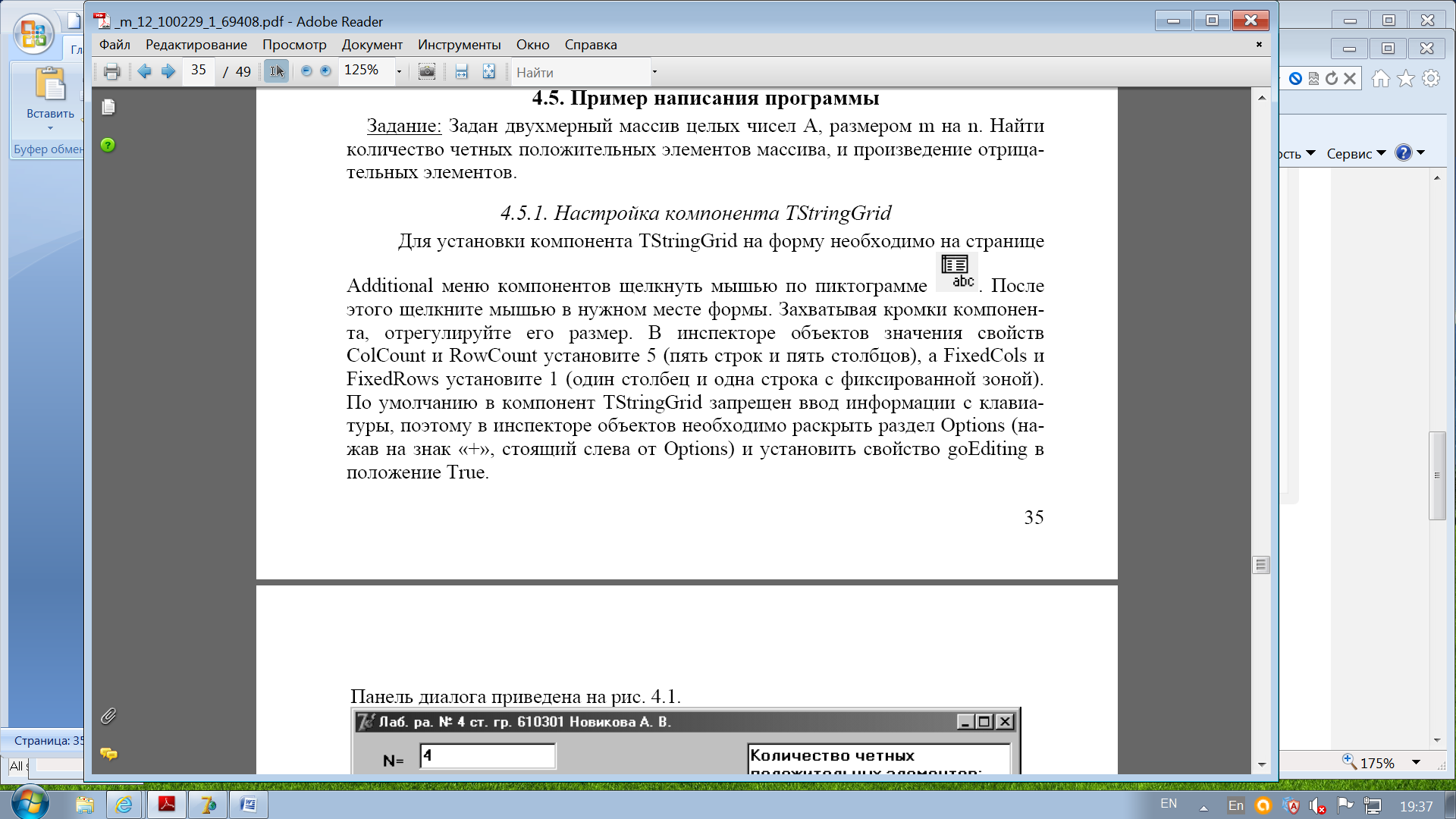Click the Office button in Word window
Viewport: 1456px width, 819px height.
coord(34,35)
